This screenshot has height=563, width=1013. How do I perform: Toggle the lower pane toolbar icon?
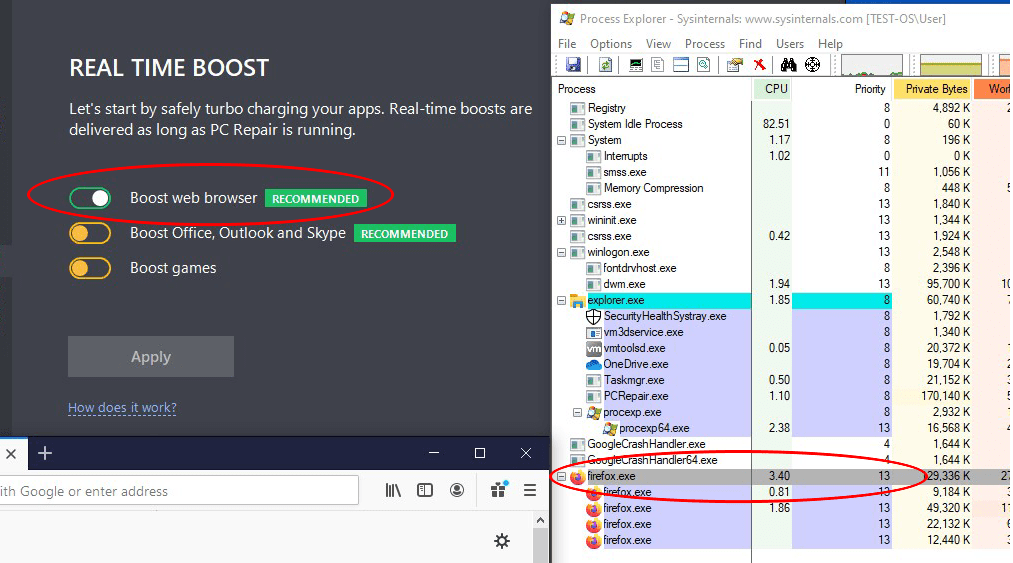click(x=681, y=65)
